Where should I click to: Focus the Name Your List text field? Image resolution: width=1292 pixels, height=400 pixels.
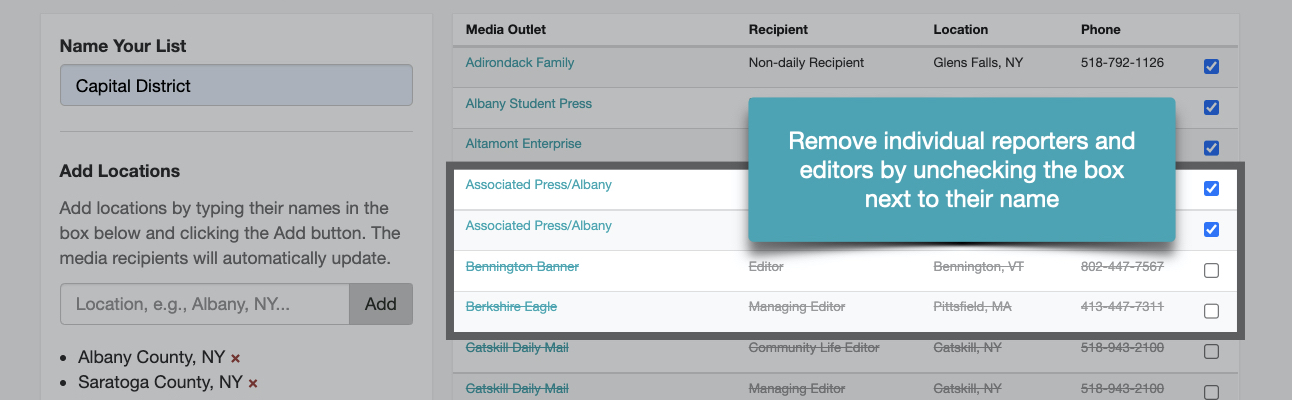point(236,86)
